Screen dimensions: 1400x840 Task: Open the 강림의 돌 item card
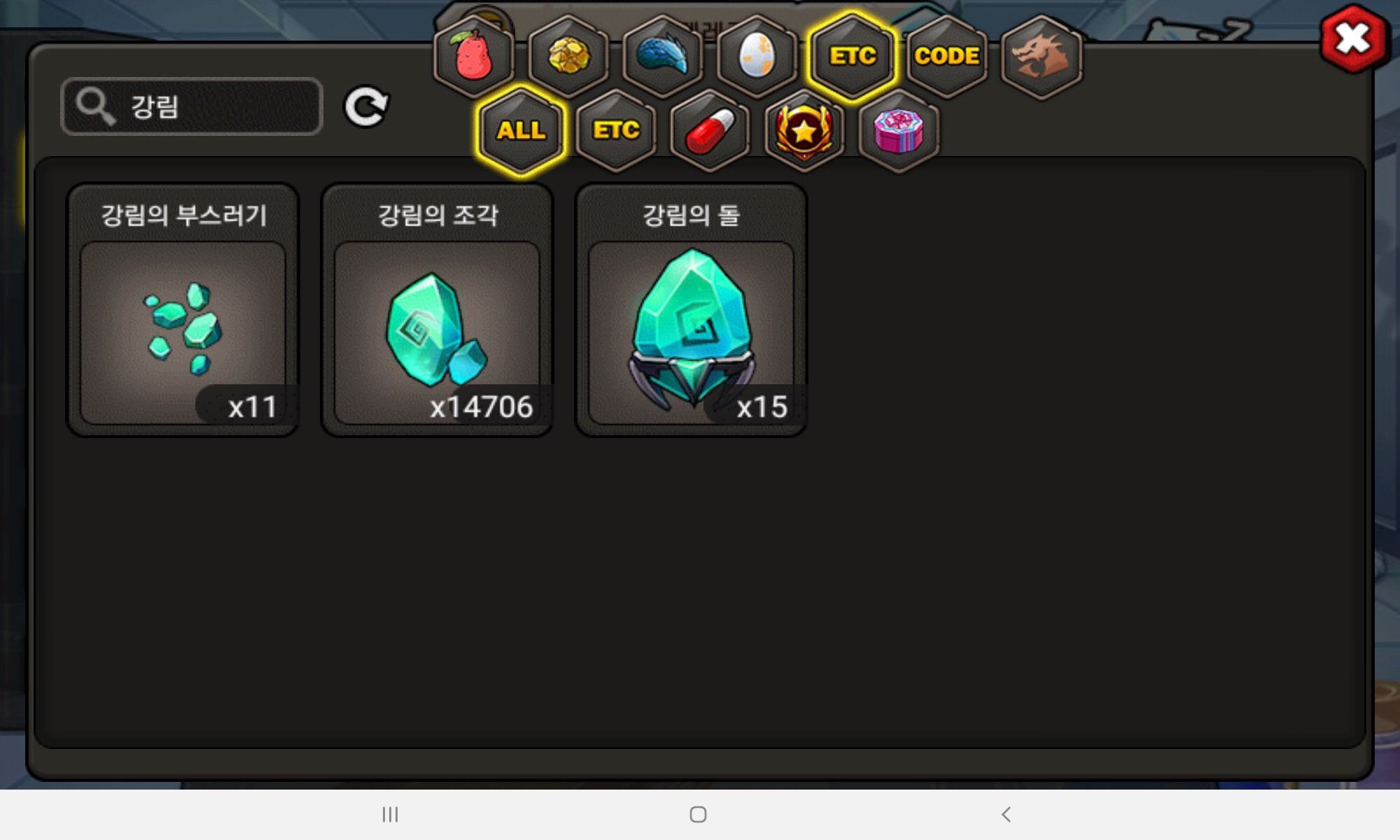click(692, 310)
